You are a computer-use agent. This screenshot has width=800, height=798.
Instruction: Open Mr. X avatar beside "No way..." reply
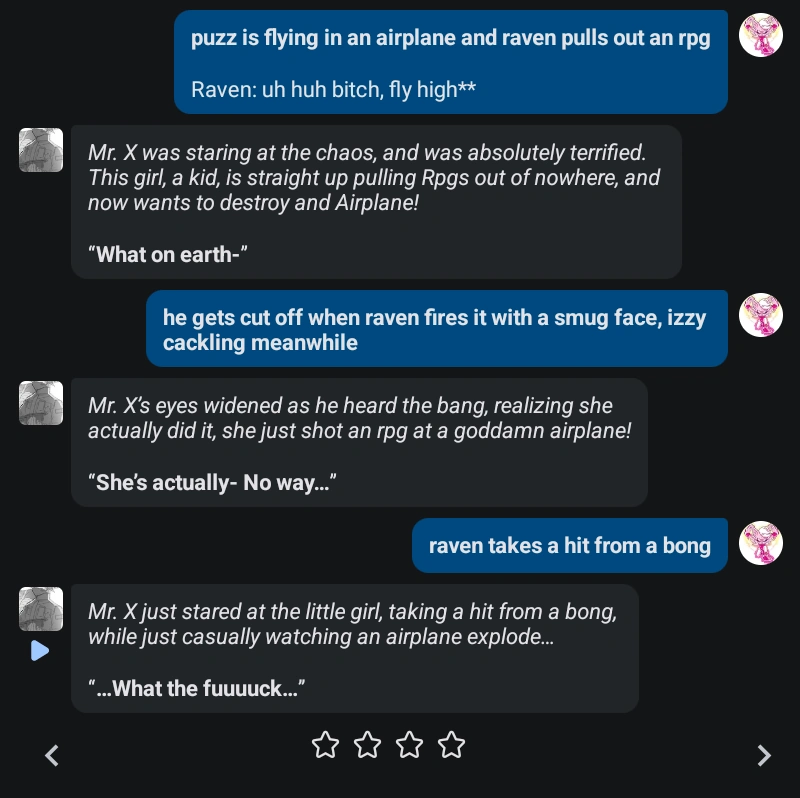tap(41, 402)
